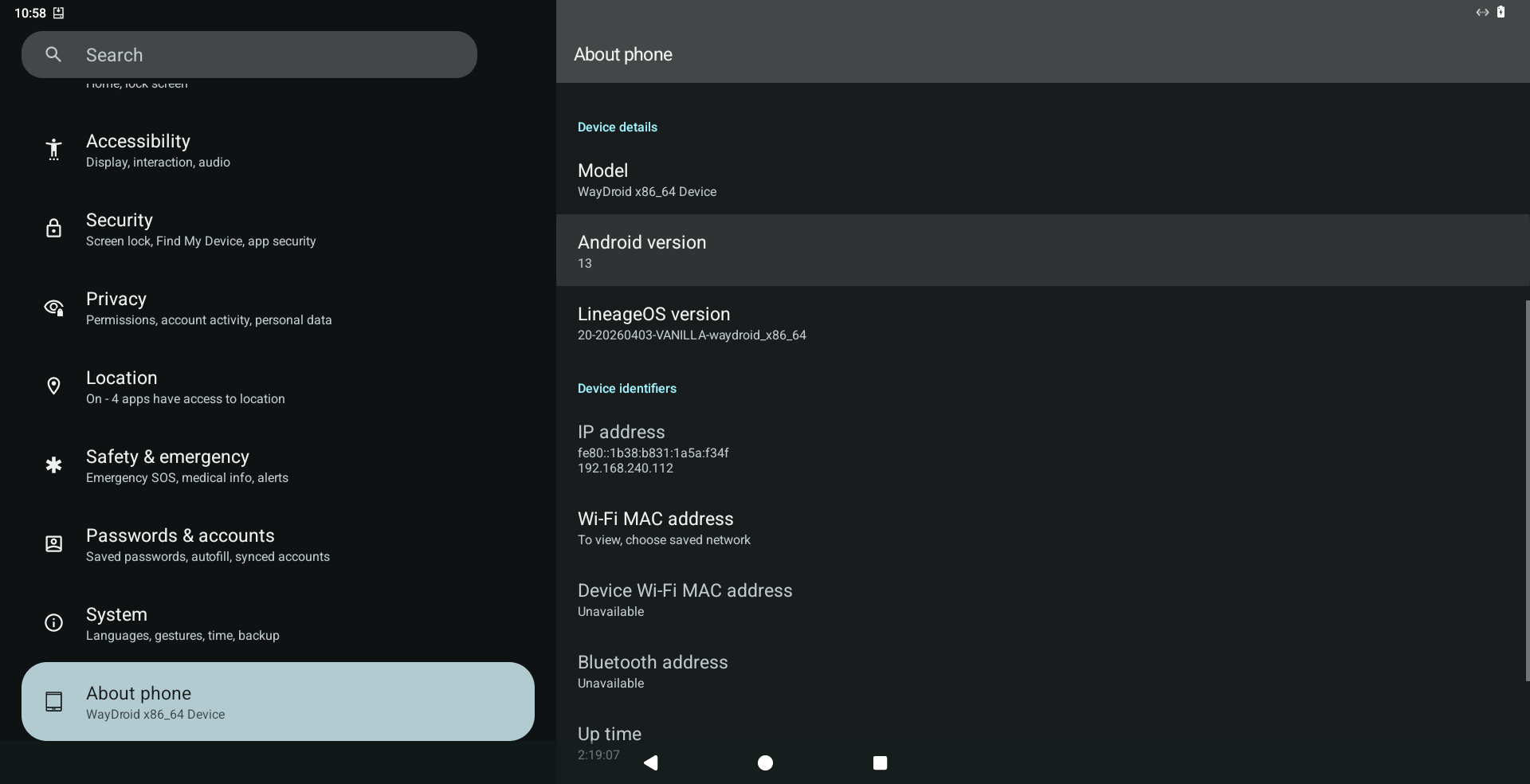Click the 'Emergency SOS, medical info, alerts' text
This screenshot has height=784, width=1530.
tap(187, 478)
